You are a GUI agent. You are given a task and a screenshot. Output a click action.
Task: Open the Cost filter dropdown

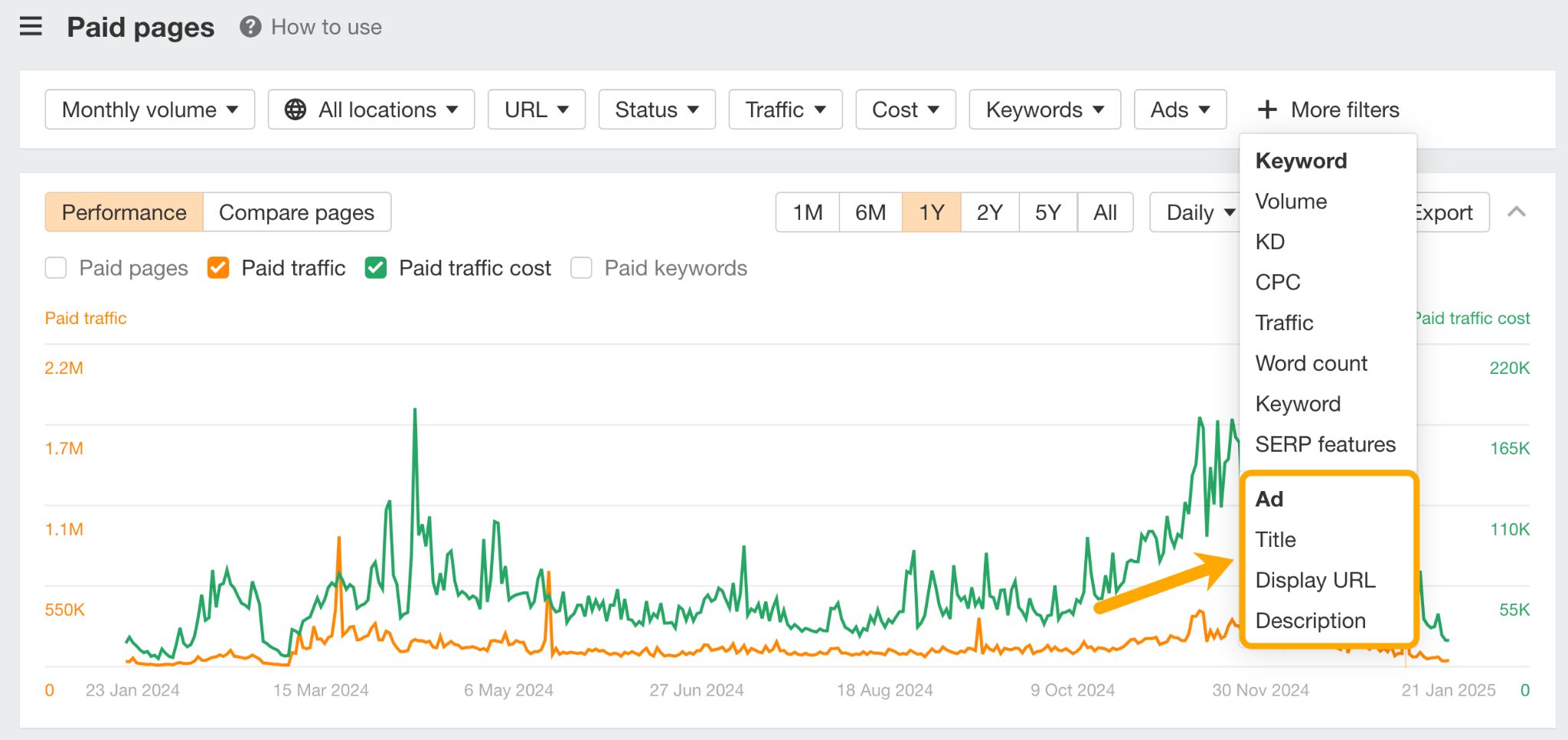pyautogui.click(x=905, y=110)
